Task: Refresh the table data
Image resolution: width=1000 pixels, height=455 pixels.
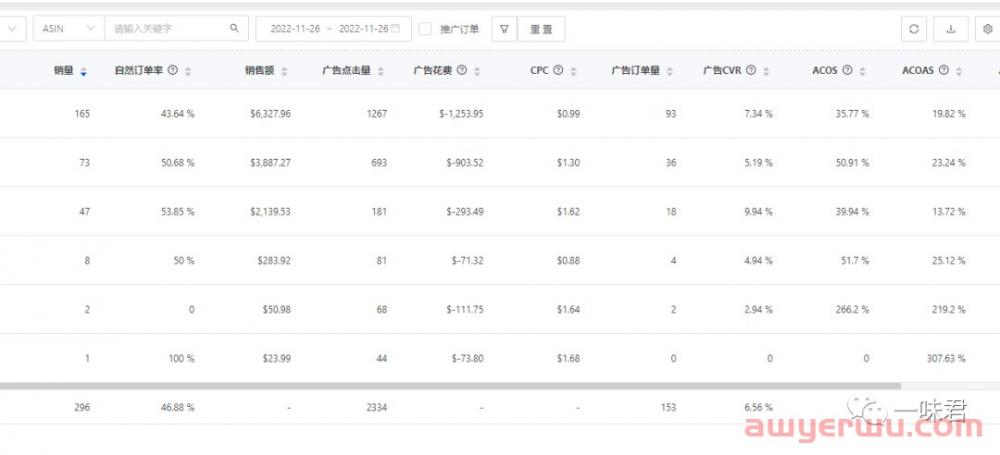Action: pos(913,29)
